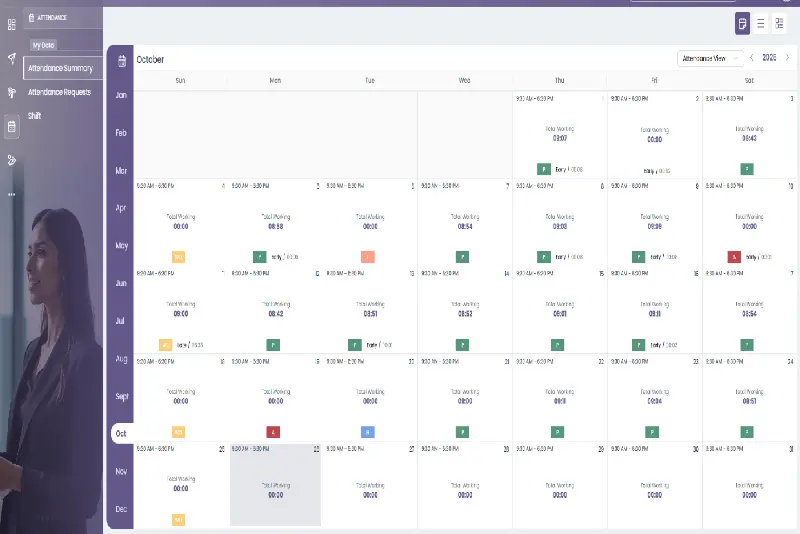Select Jul in the month strip
800x534 pixels.
[120, 321]
